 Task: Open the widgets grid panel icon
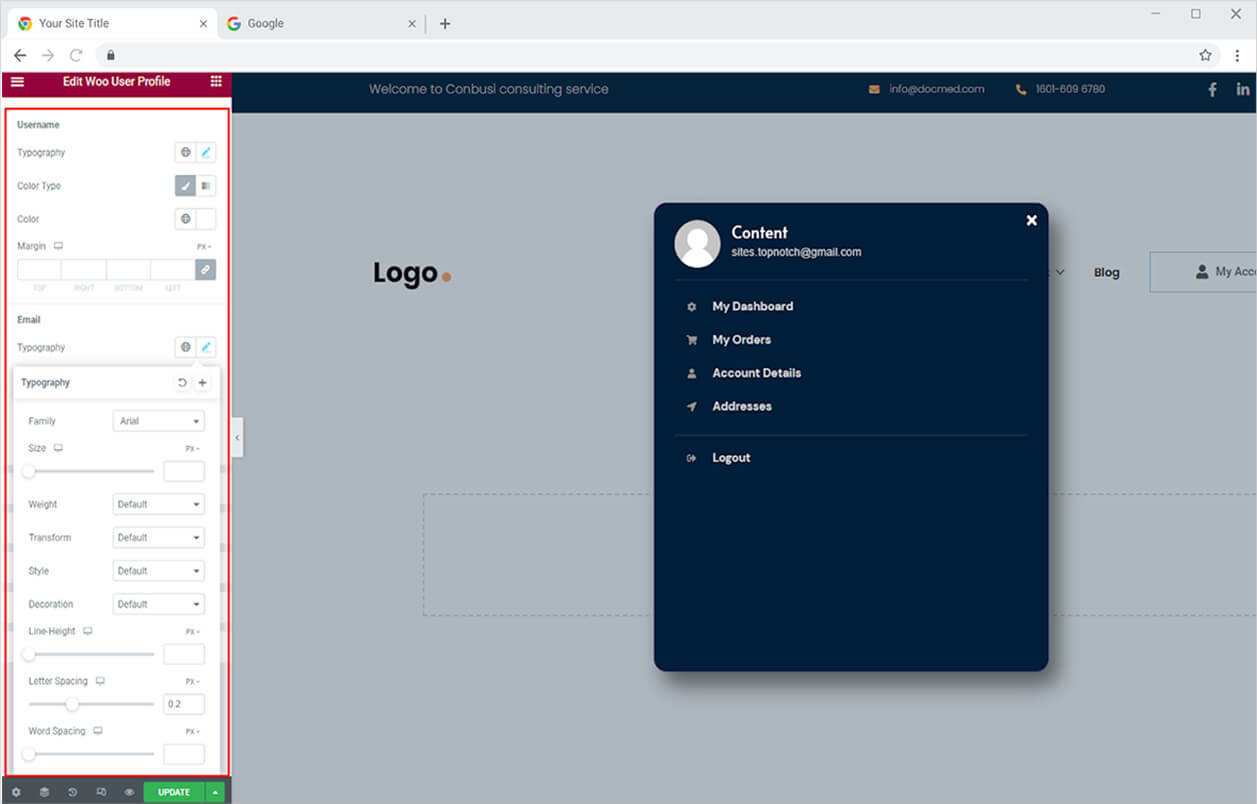(216, 81)
